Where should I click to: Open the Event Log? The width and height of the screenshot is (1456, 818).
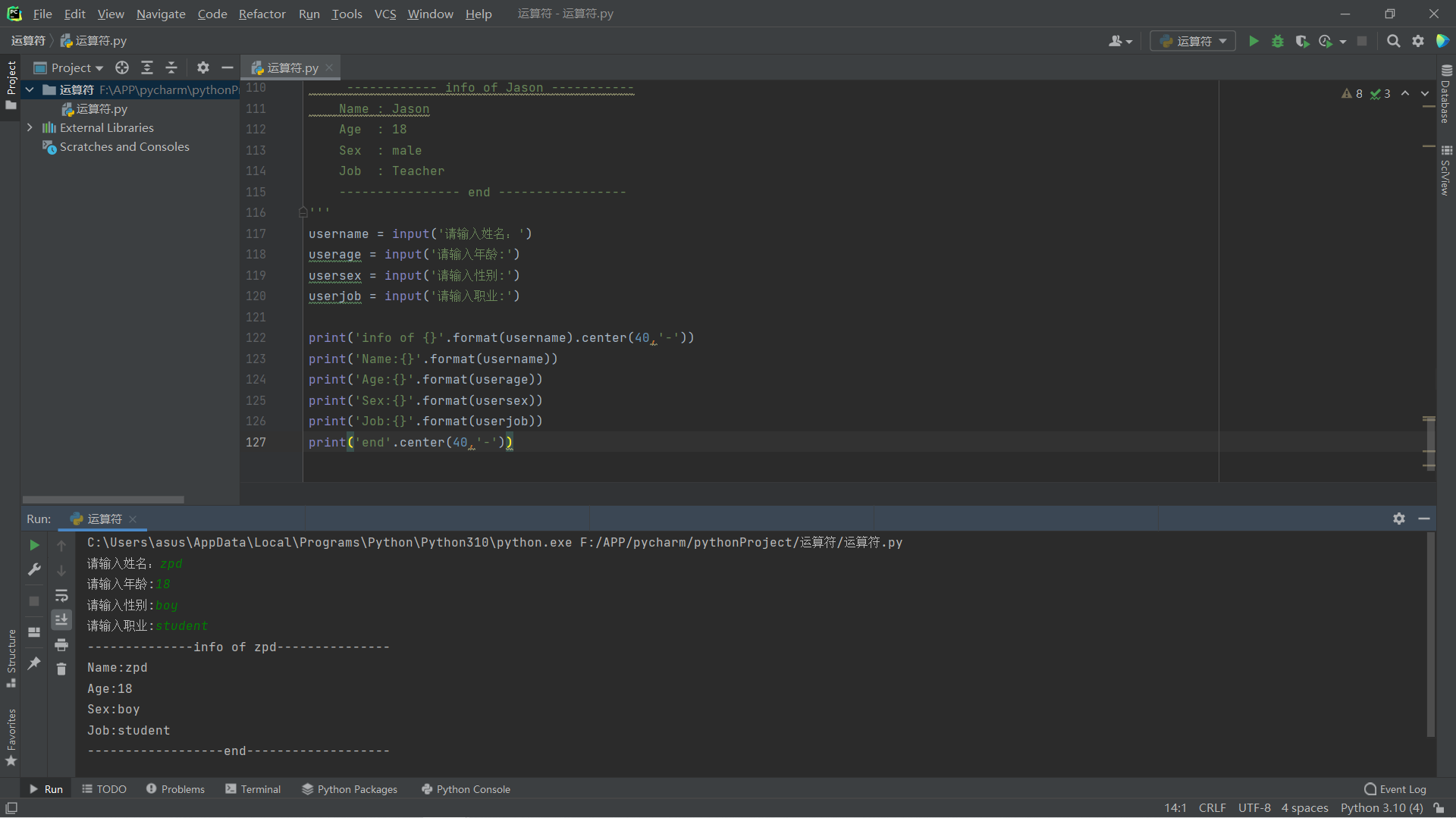1395,789
